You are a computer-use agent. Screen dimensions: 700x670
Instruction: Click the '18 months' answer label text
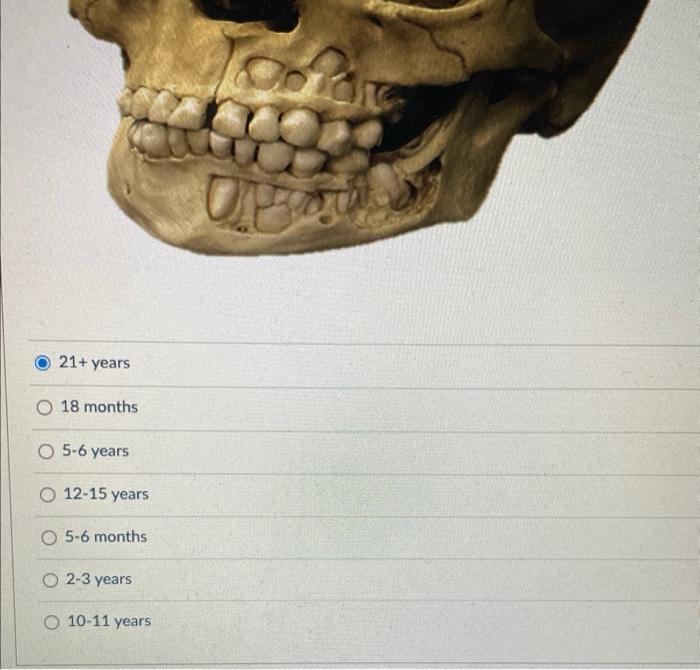[99, 407]
